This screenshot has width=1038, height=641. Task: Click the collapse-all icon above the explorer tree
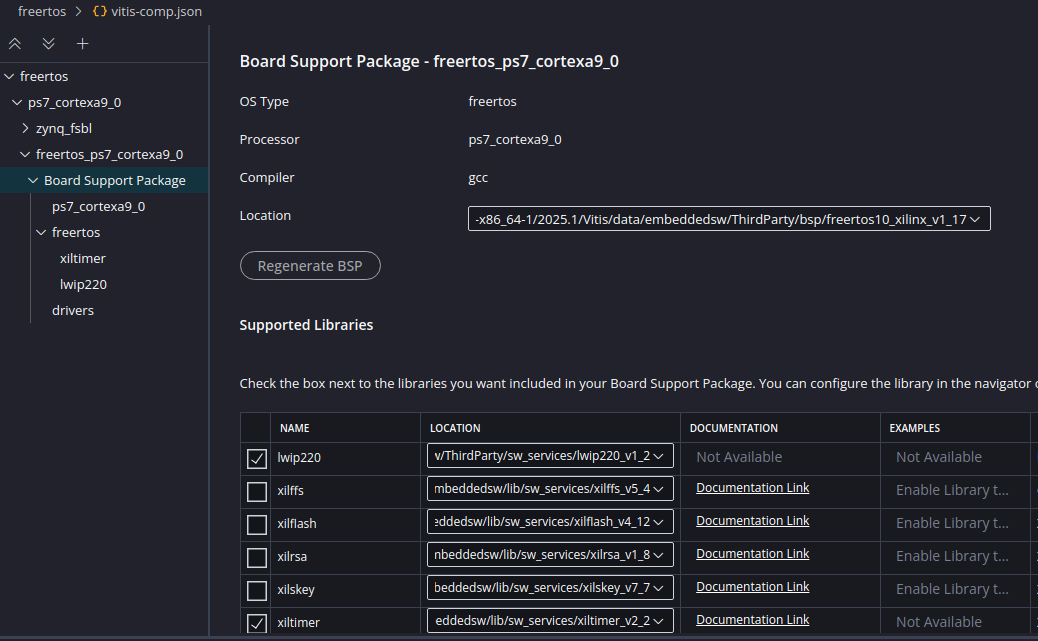(14, 43)
